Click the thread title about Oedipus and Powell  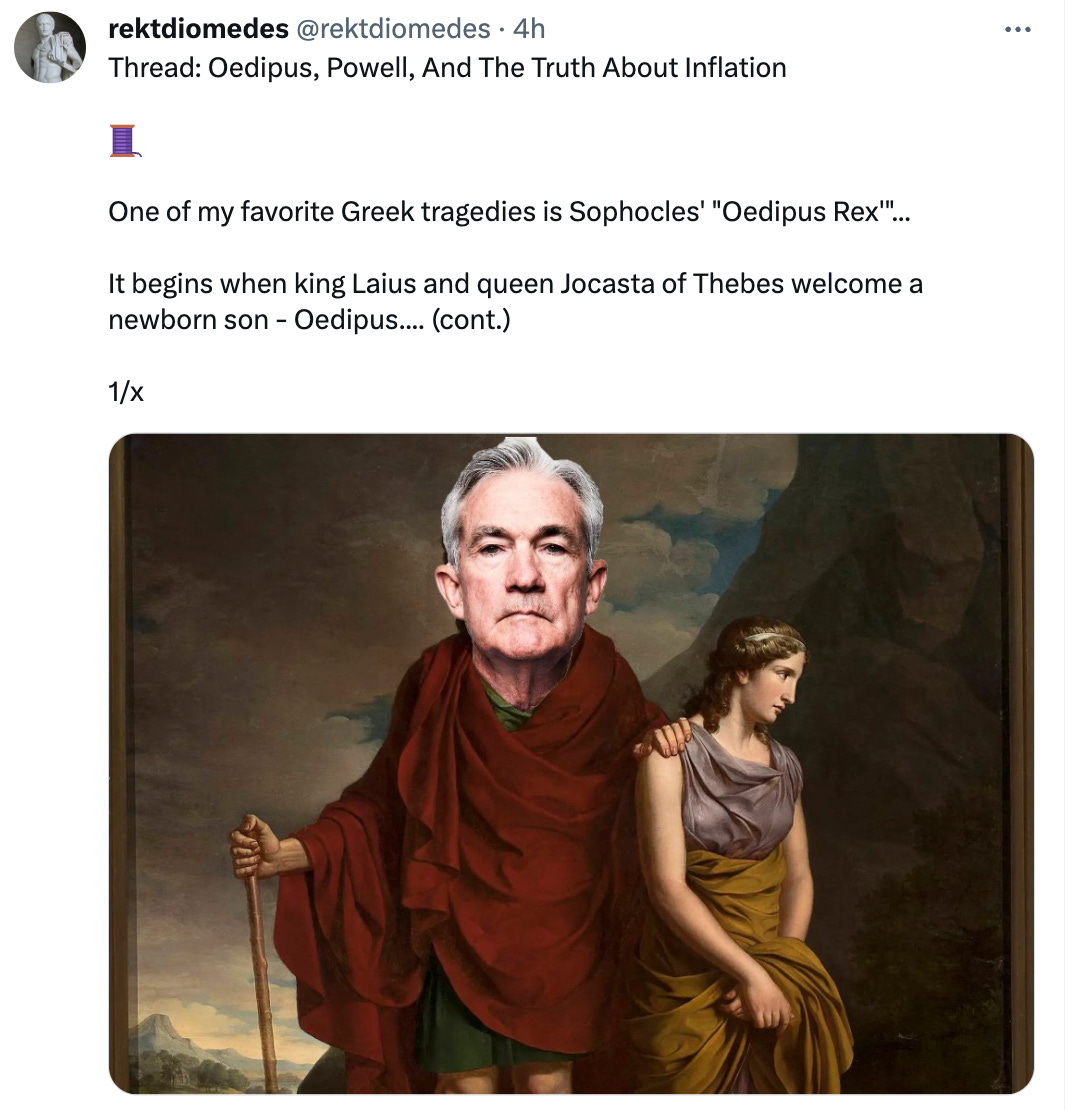(447, 68)
